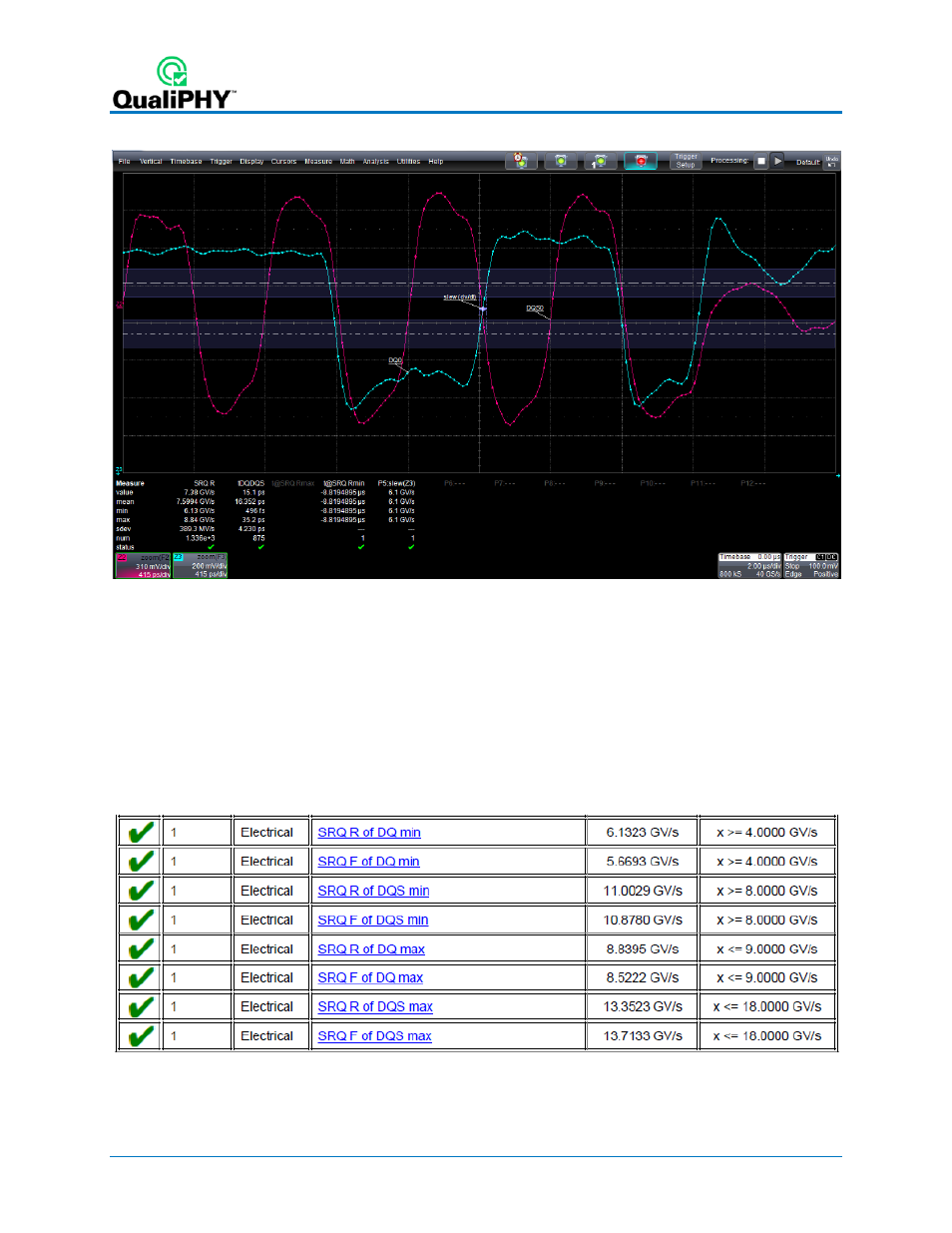This screenshot has height=1233, width=952.
Task: Click the Auto trigger mode icon
Action: pyautogui.click(x=521, y=160)
